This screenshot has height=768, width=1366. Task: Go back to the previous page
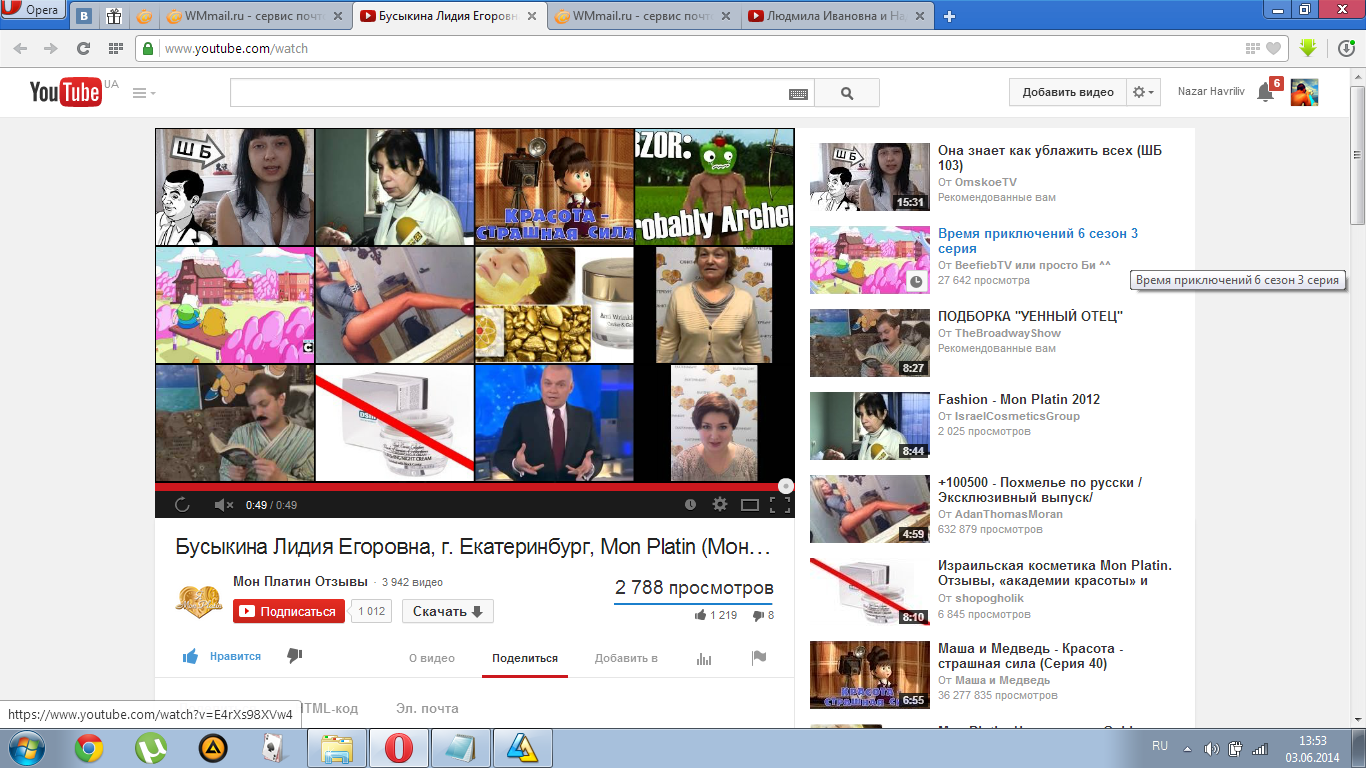(x=21, y=48)
